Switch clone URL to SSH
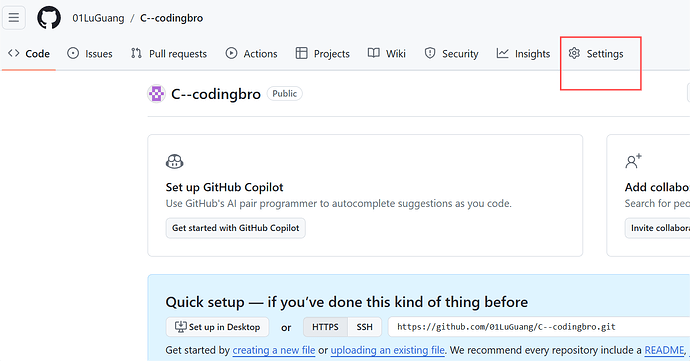Viewport: 690px width, 361px height. 364,327
